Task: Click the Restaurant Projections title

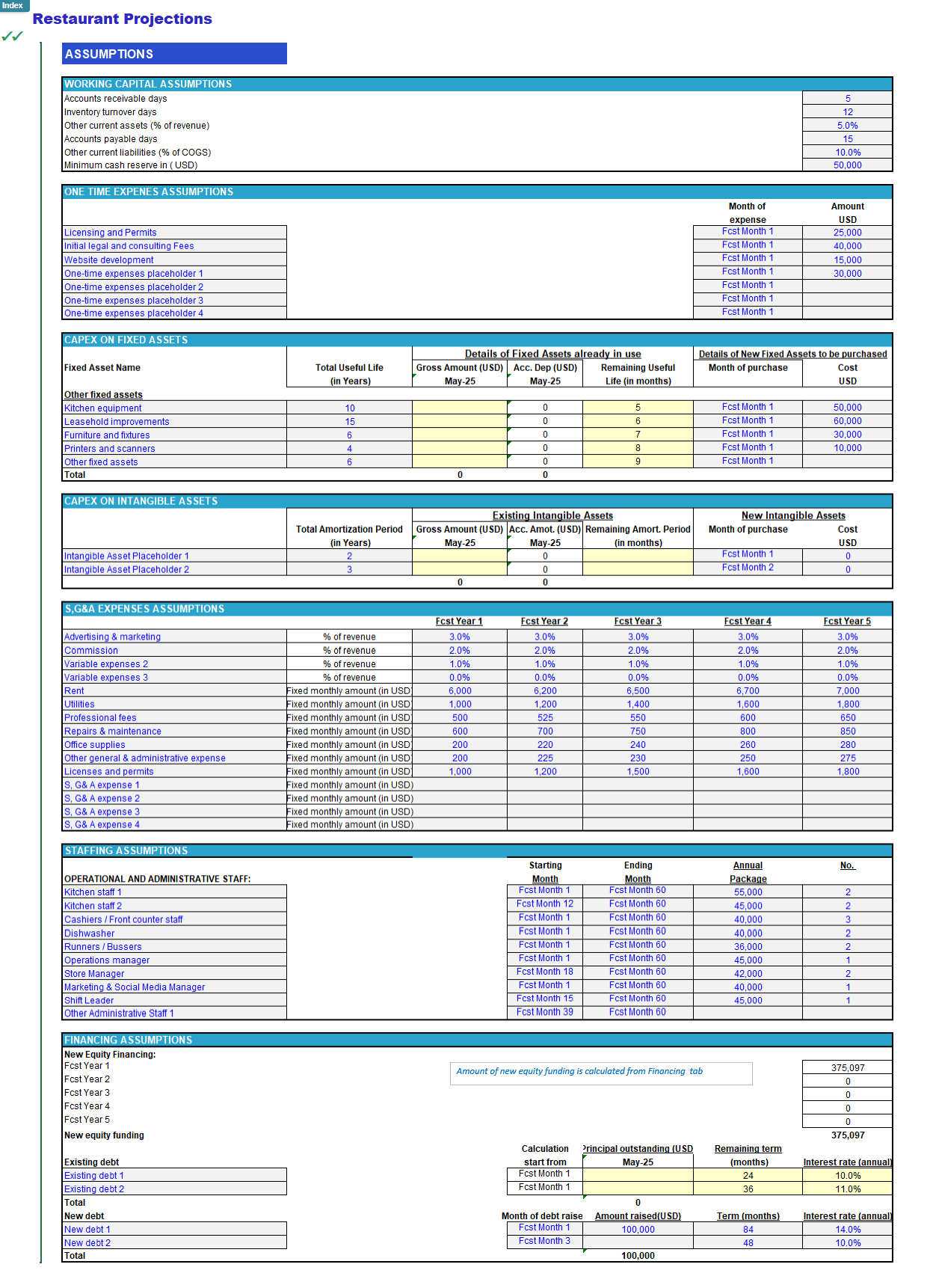Action: coord(122,19)
